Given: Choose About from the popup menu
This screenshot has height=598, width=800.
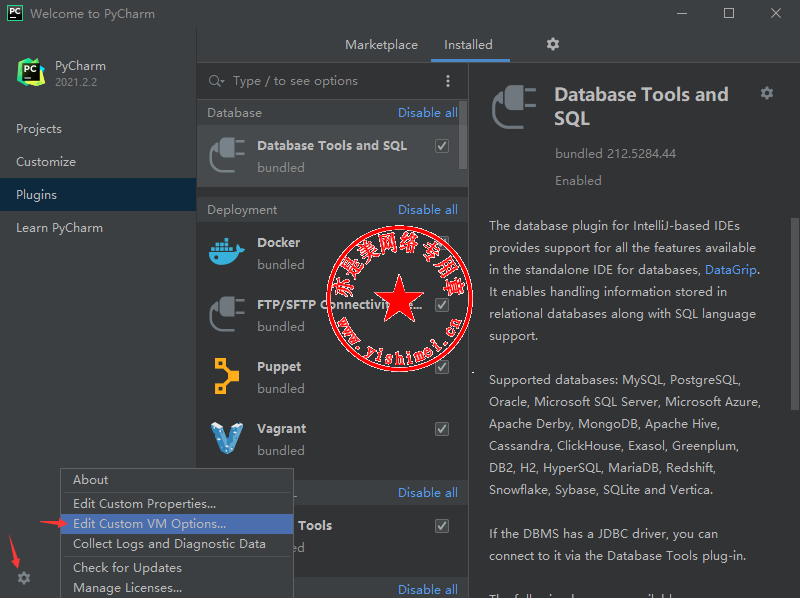Looking at the screenshot, I should 177,480.
